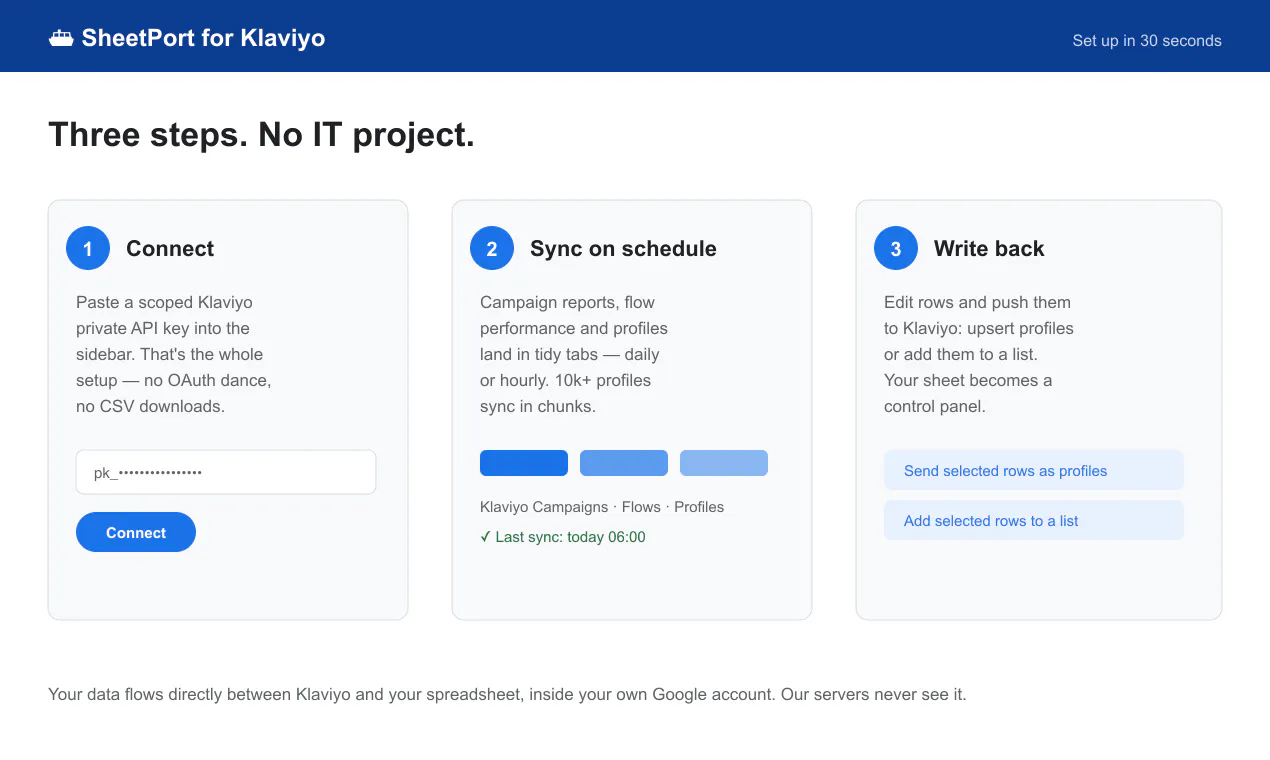This screenshot has width=1270, height=760.
Task: Select the lightest blue tab swatch
Action: tap(724, 463)
